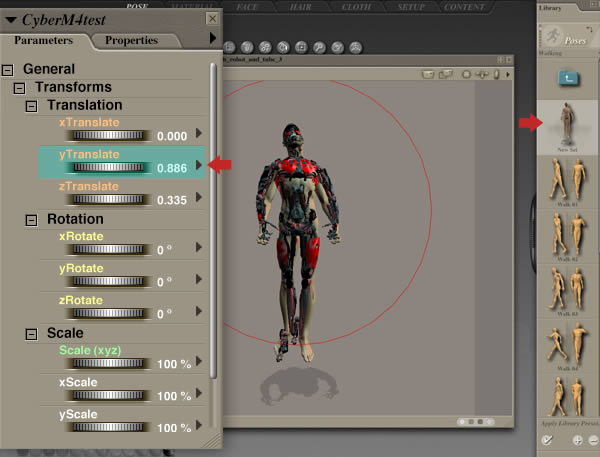Switch to the Parameters tab
Viewport: 600px width, 457px height.
[x=43, y=40]
